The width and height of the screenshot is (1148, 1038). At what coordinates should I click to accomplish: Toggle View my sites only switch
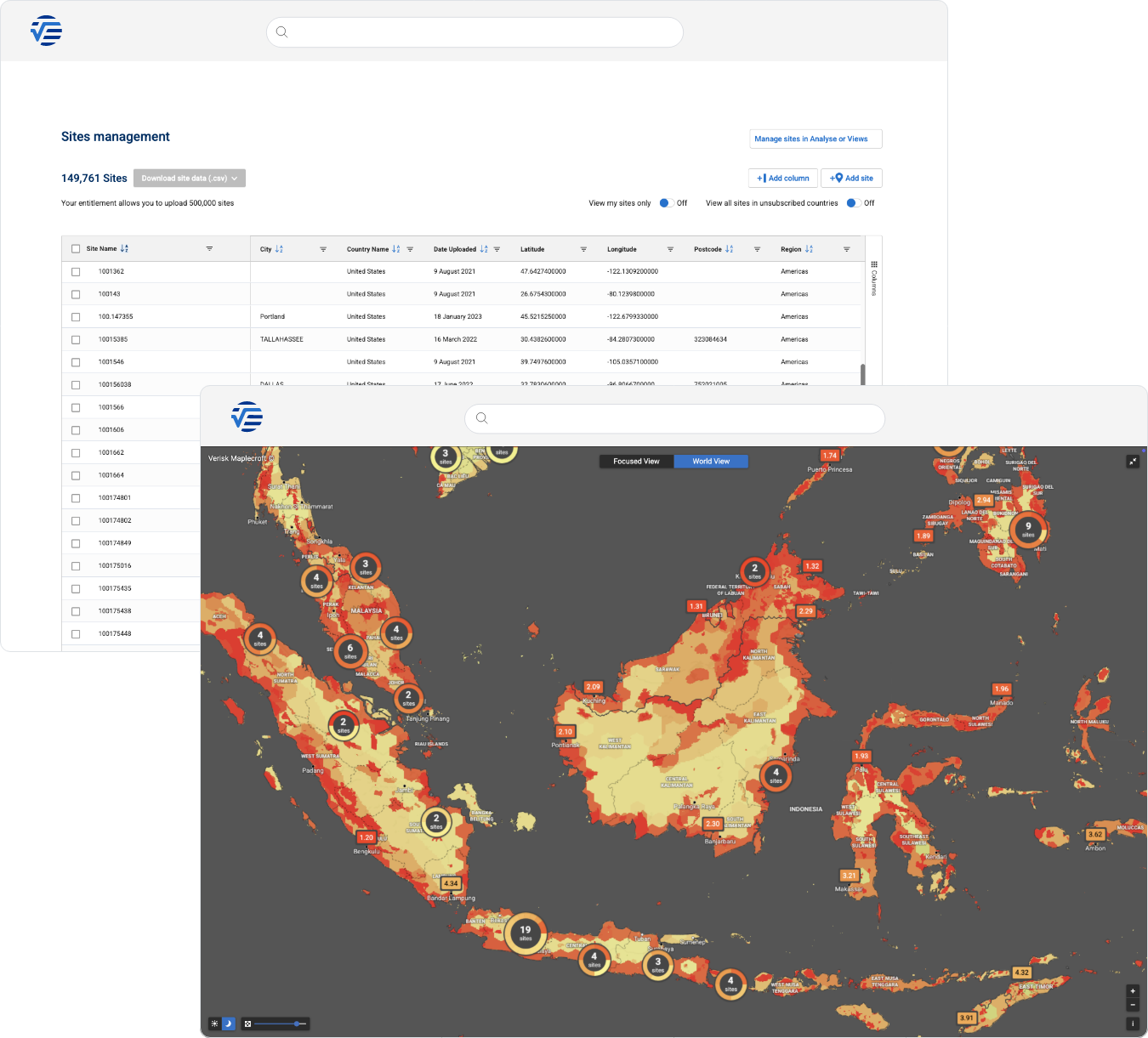tap(665, 203)
